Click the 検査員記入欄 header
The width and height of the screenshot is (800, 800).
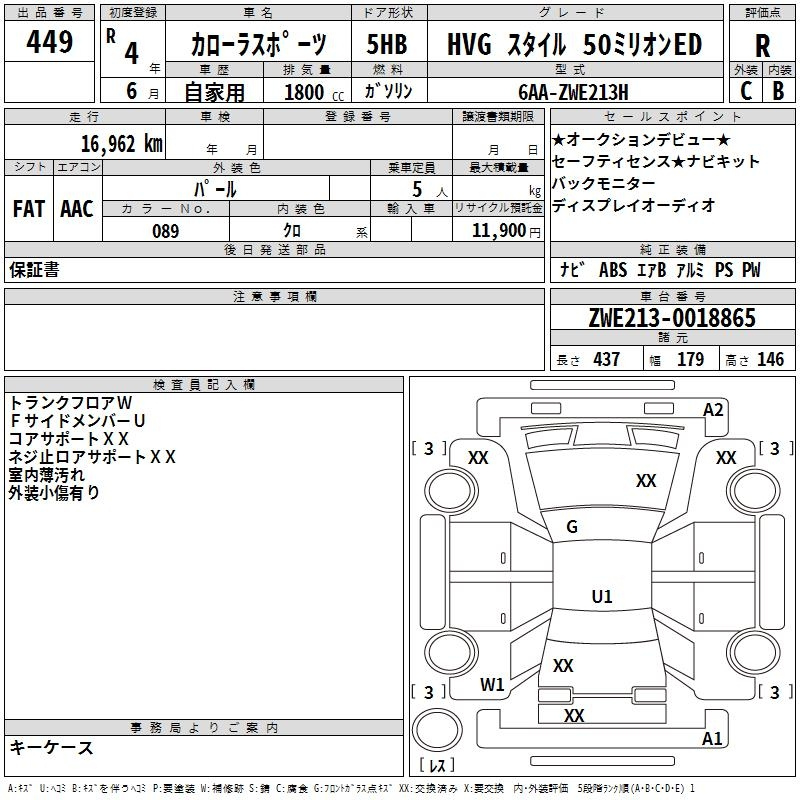pyautogui.click(x=204, y=385)
